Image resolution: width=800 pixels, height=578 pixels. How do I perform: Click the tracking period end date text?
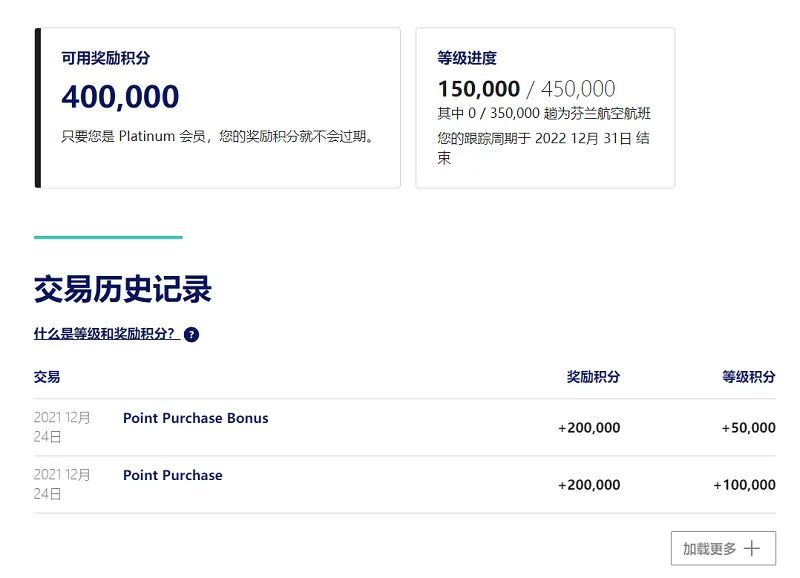click(543, 139)
